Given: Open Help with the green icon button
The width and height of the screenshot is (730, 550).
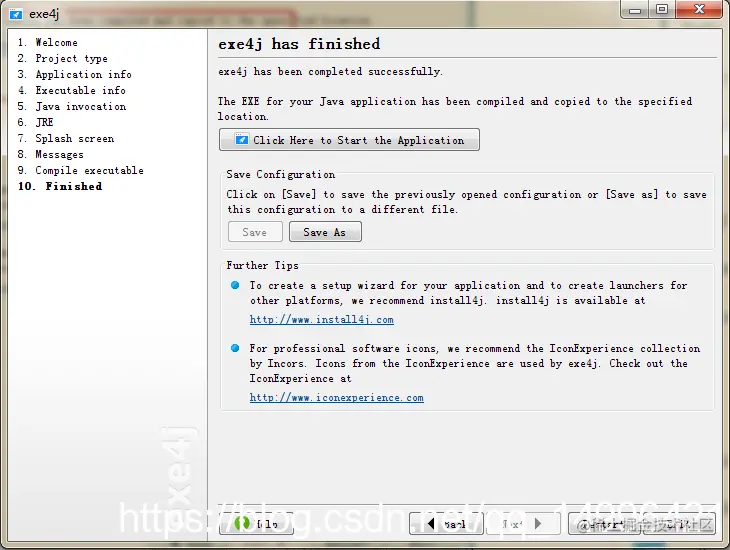Looking at the screenshot, I should 256,523.
